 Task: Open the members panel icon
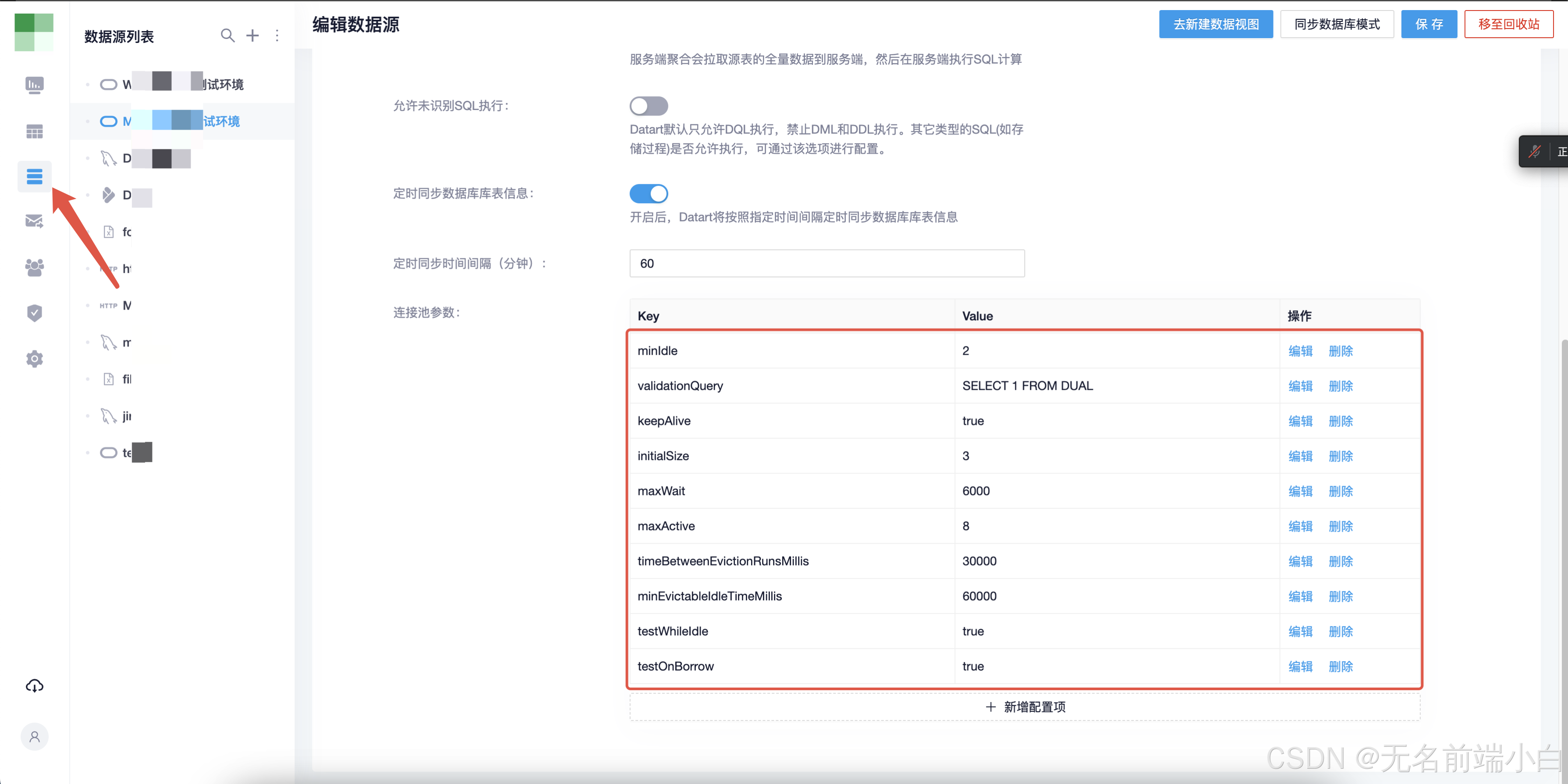click(34, 268)
